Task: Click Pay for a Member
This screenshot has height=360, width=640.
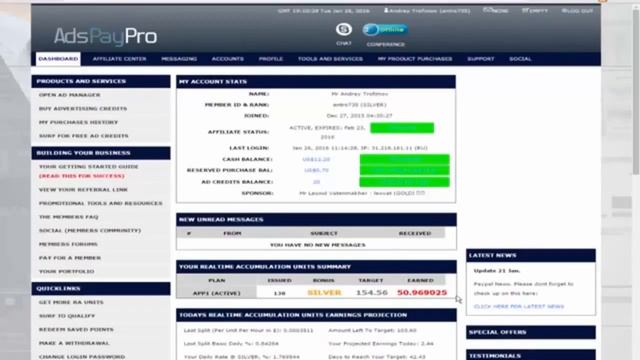Action: tap(70, 258)
